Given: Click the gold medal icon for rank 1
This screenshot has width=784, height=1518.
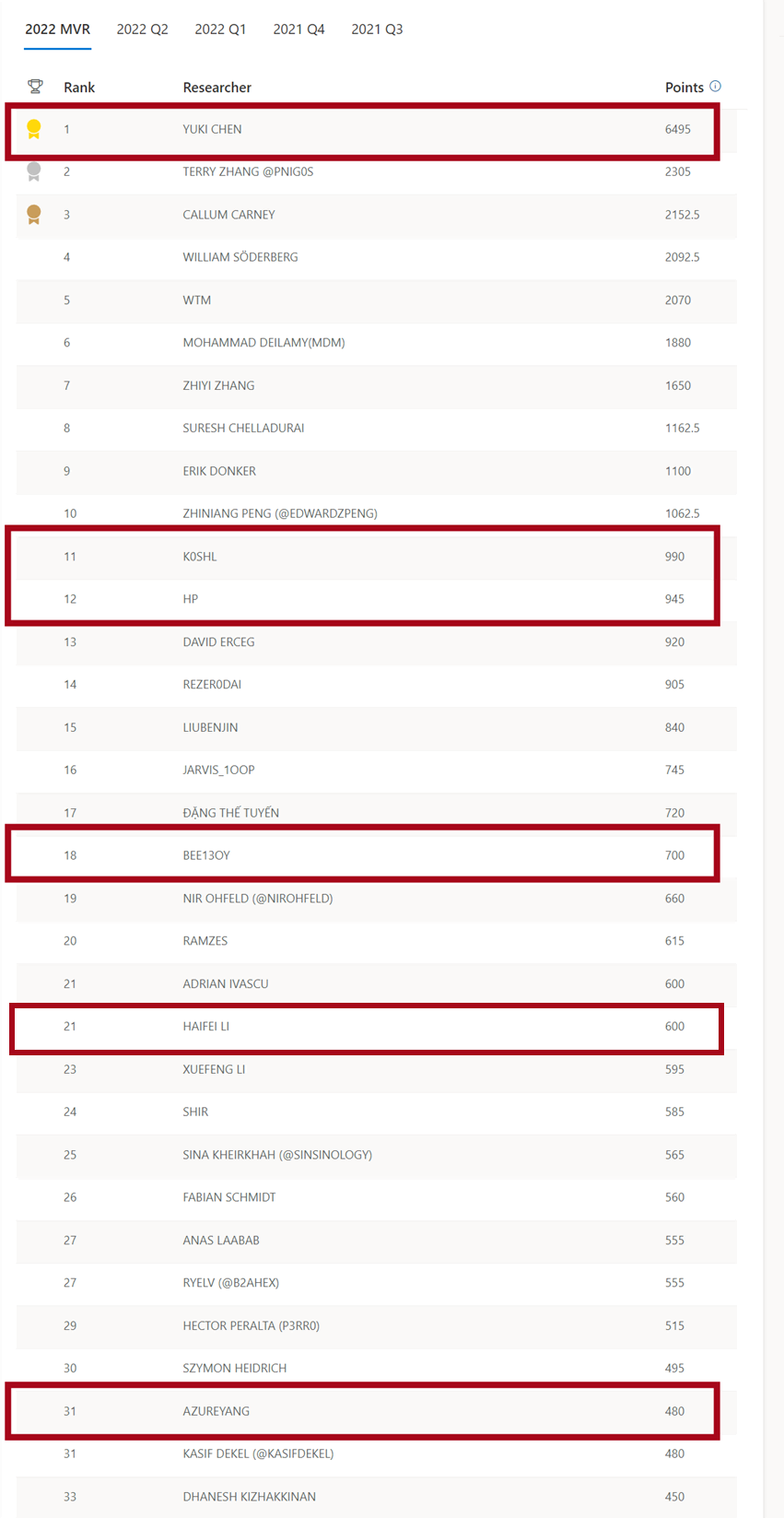Looking at the screenshot, I should pyautogui.click(x=34, y=129).
